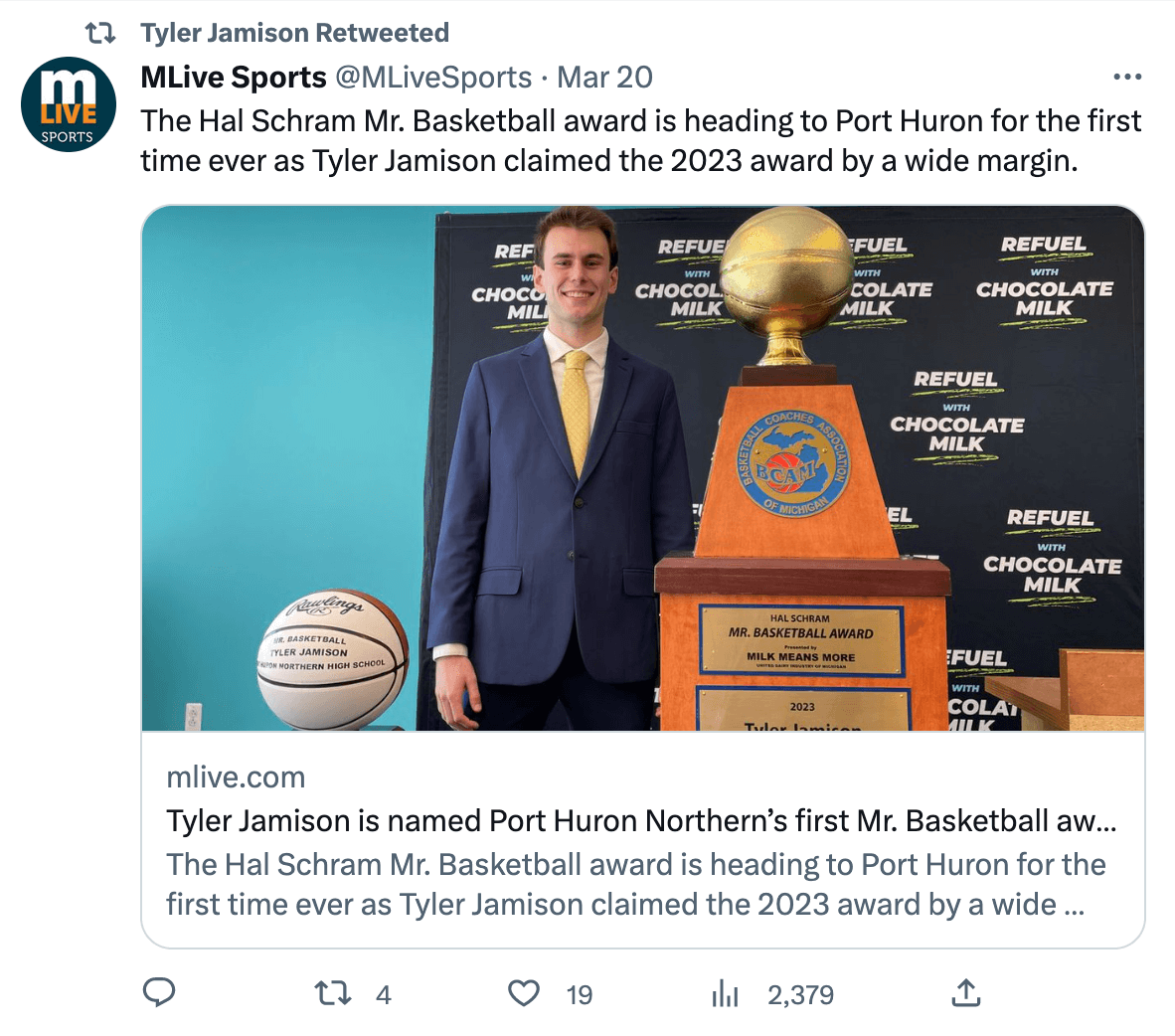Screen dimensions: 1175x1036
Task: Click the mlive.com domain link
Action: pos(236,777)
